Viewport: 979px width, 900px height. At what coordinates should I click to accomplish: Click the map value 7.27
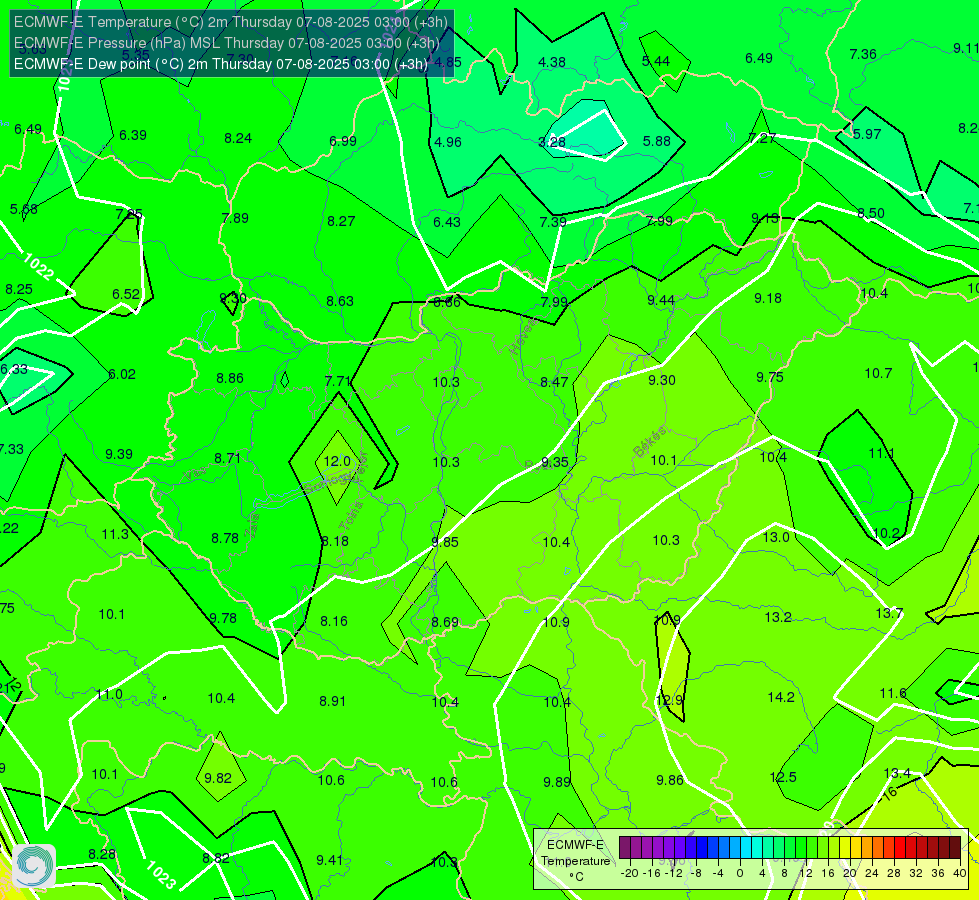[762, 139]
